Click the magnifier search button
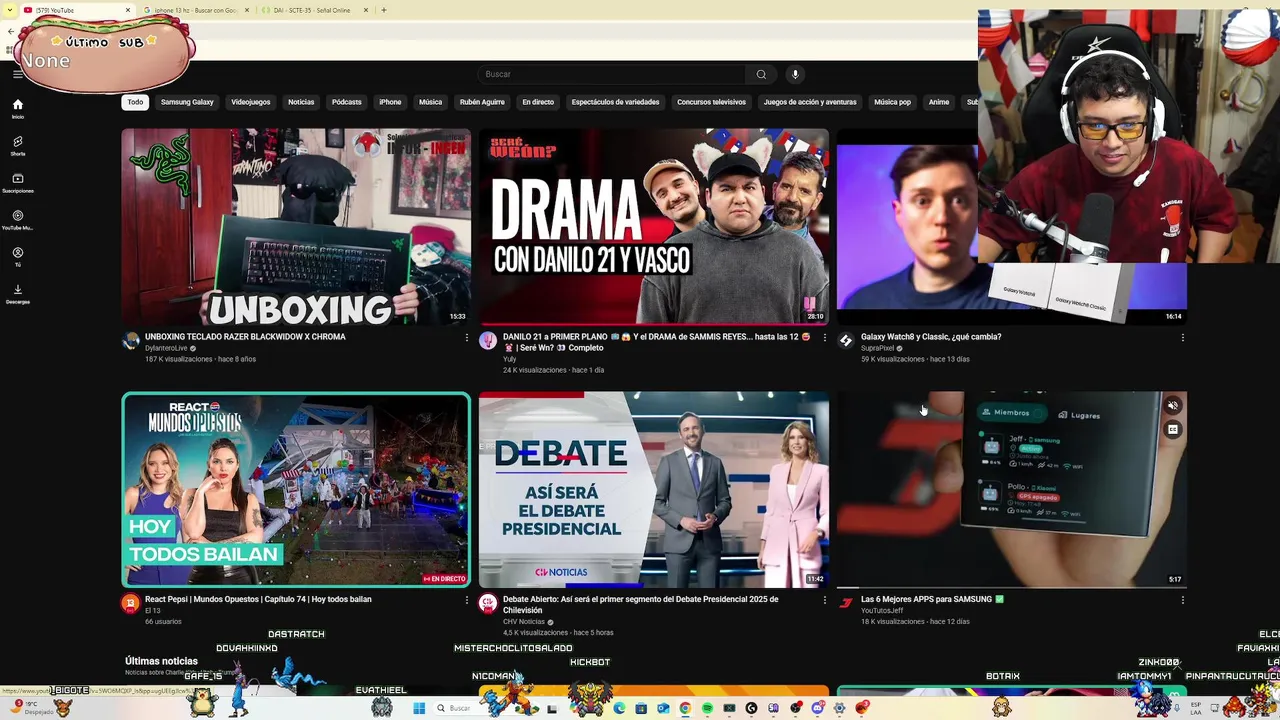The image size is (1280, 720). [x=761, y=74]
